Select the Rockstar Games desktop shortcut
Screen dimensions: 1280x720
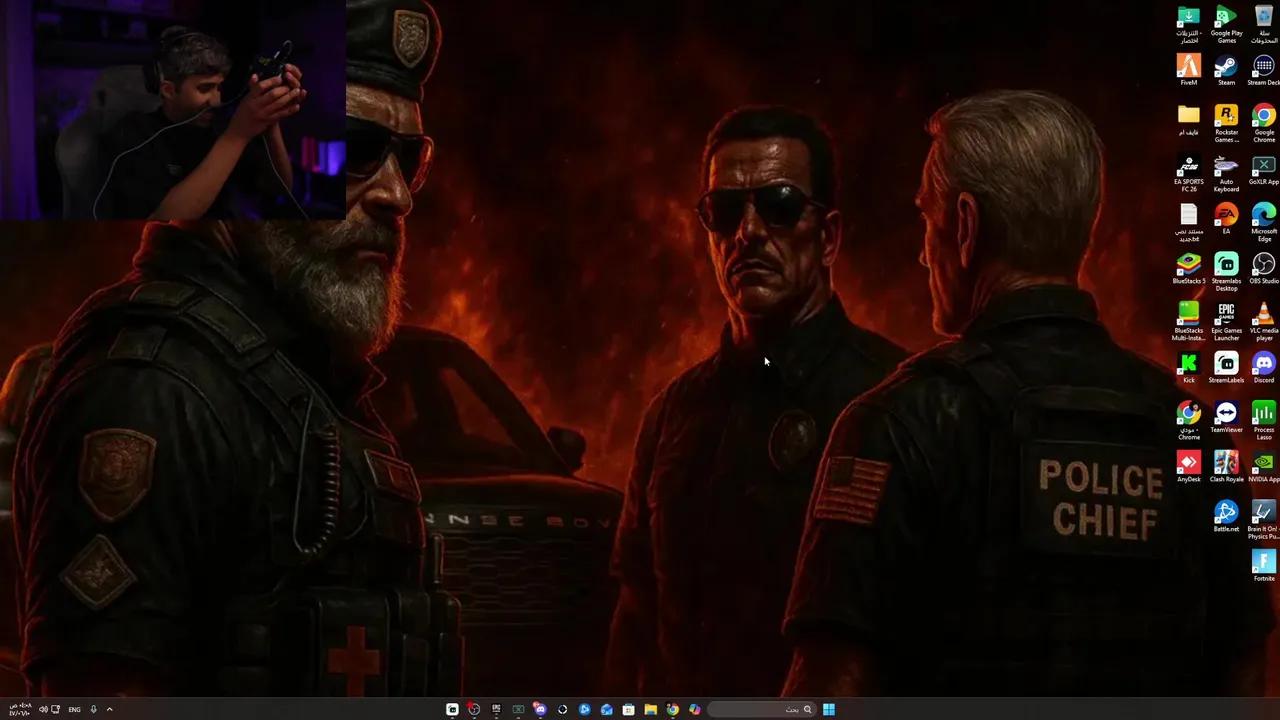pos(1226,123)
